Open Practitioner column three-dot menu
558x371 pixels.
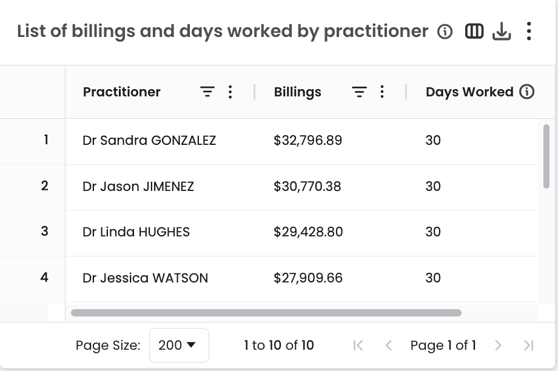[x=230, y=92]
